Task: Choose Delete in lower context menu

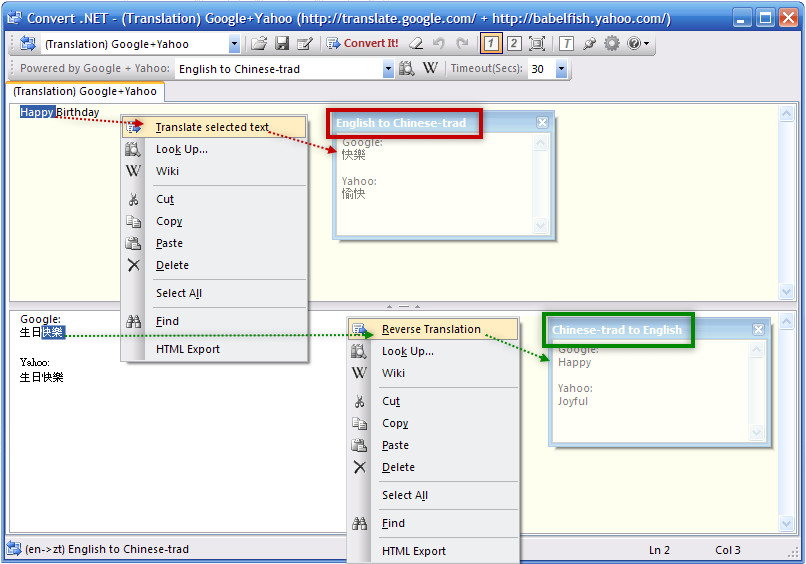Action: coord(433,467)
